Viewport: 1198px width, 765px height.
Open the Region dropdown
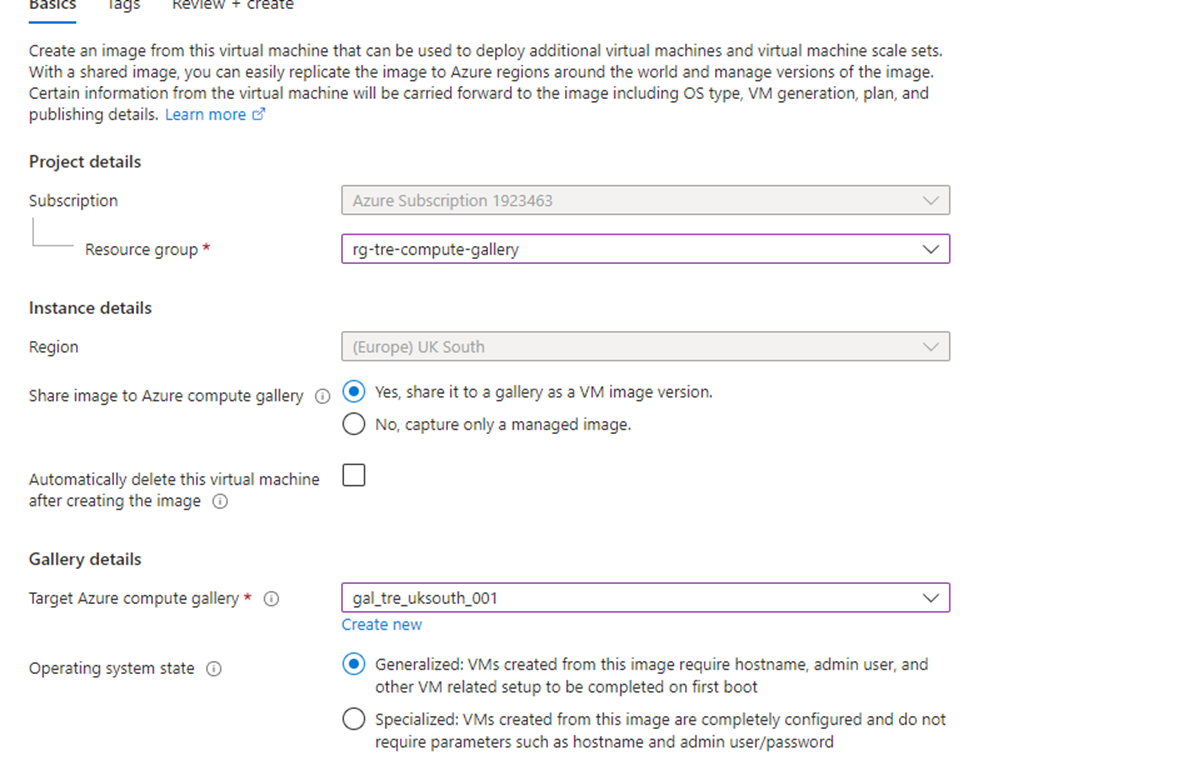[x=933, y=346]
